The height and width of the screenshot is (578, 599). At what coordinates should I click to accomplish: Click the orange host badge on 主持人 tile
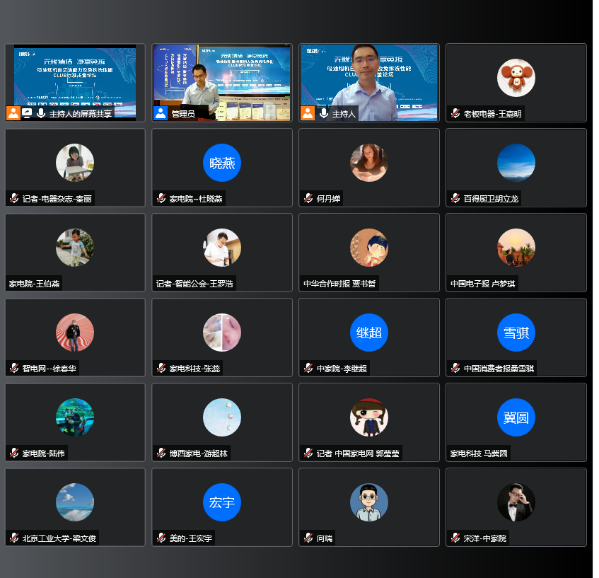tap(308, 113)
